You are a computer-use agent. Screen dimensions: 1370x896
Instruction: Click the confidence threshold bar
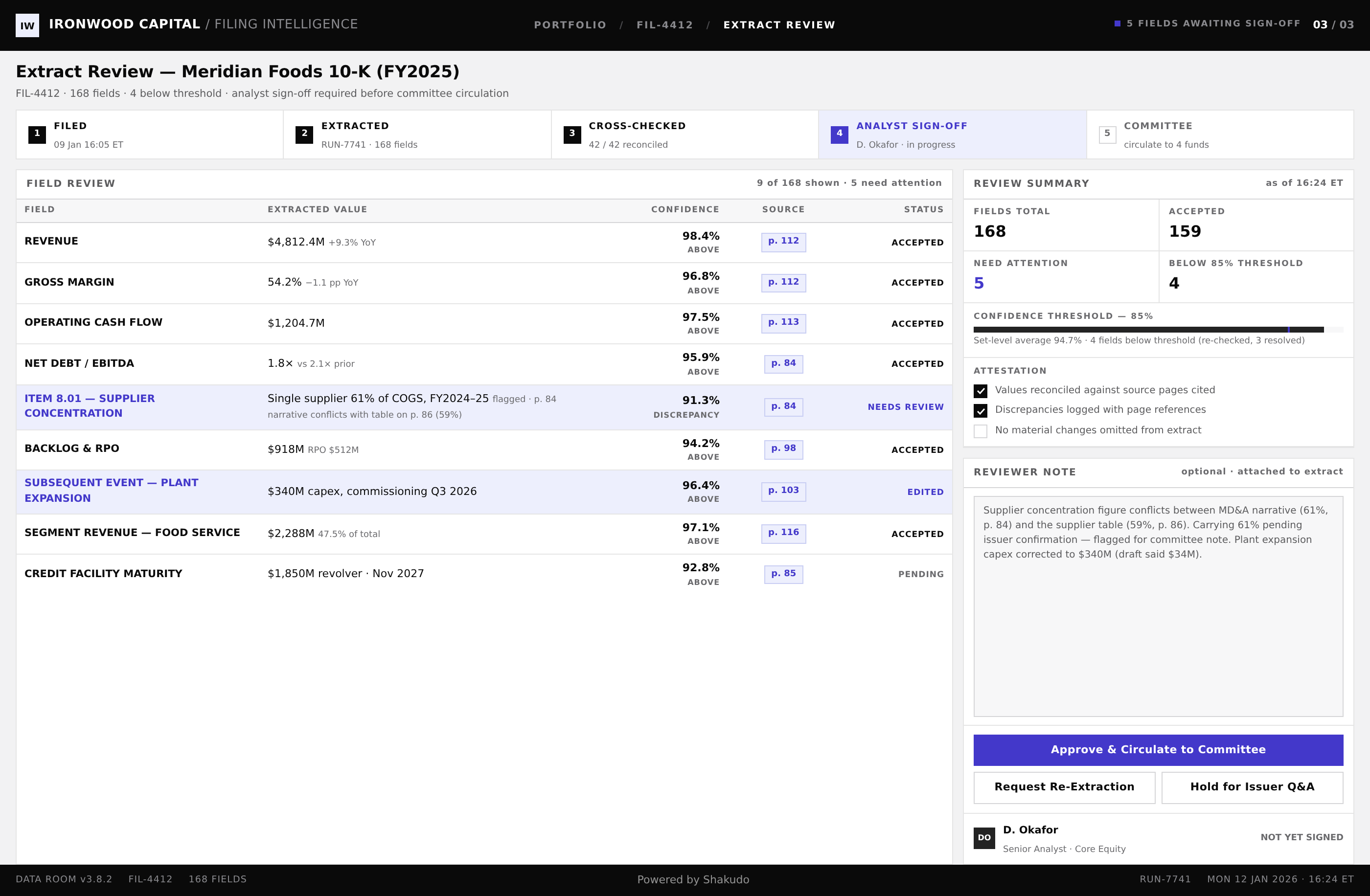tap(1158, 330)
